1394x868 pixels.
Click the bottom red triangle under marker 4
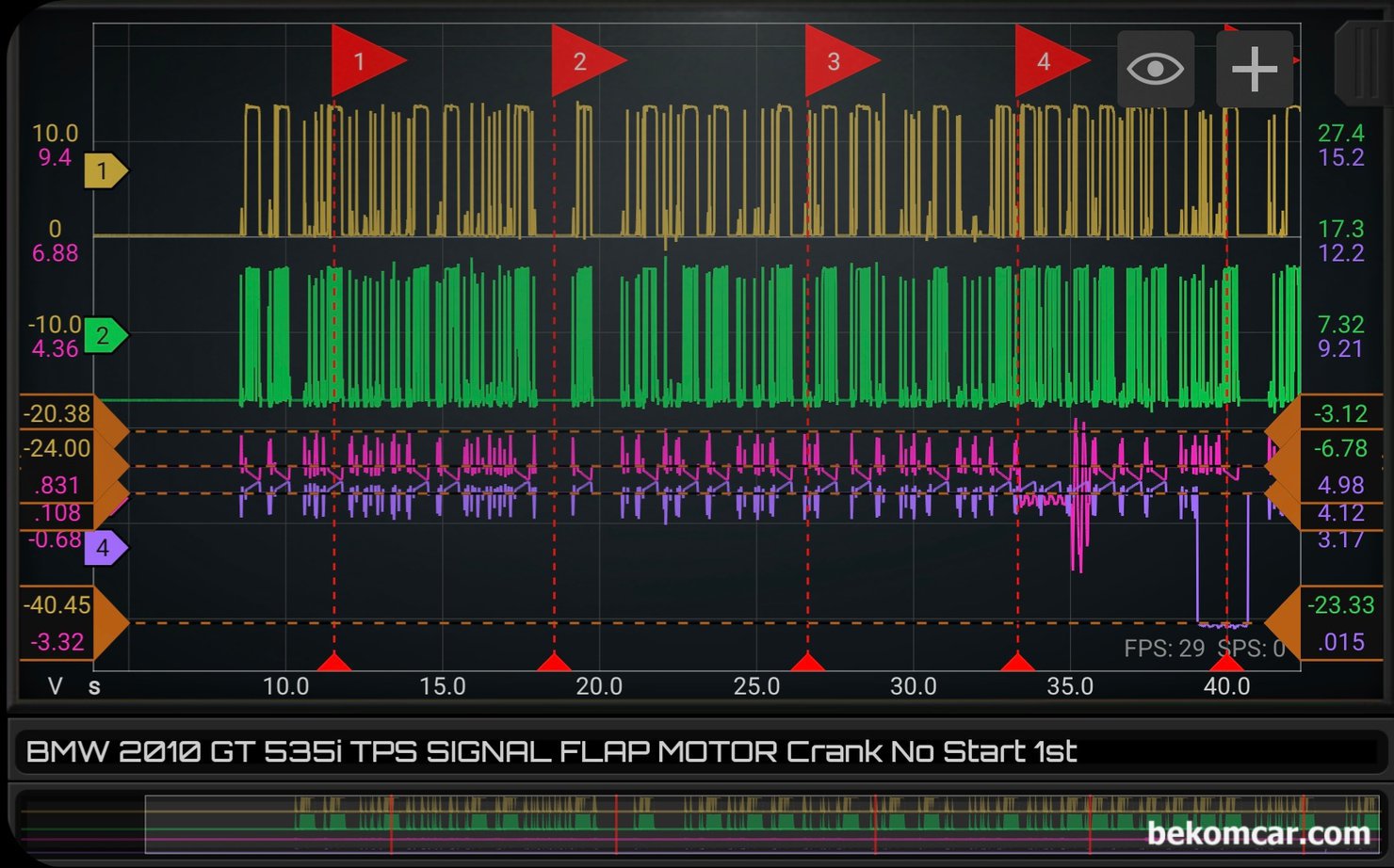[x=1017, y=662]
